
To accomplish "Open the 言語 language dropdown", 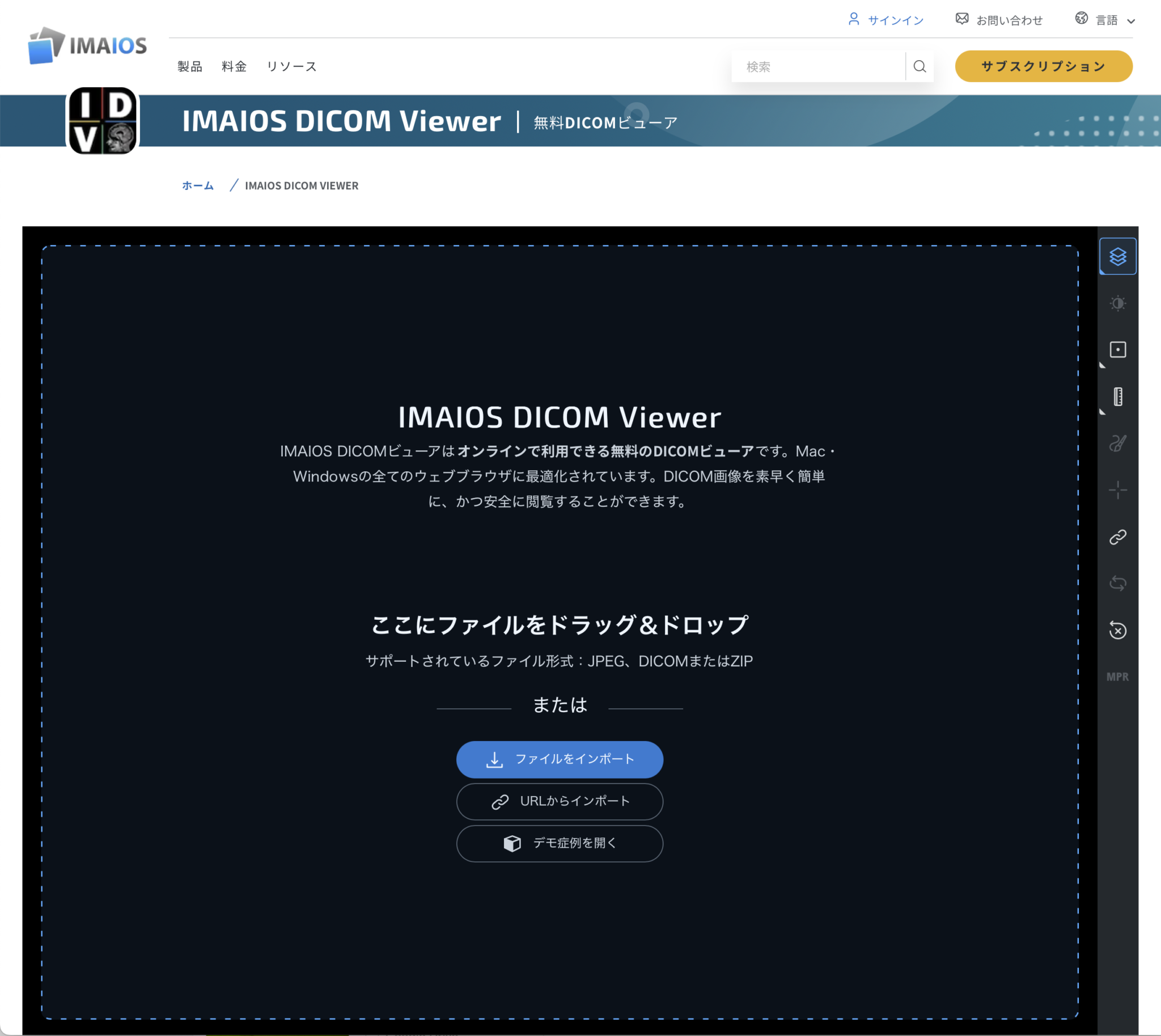I will [x=1106, y=20].
